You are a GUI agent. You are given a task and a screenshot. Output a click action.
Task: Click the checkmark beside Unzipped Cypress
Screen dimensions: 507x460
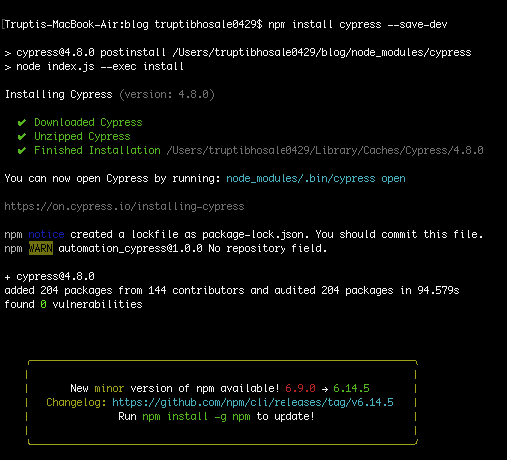point(22,137)
